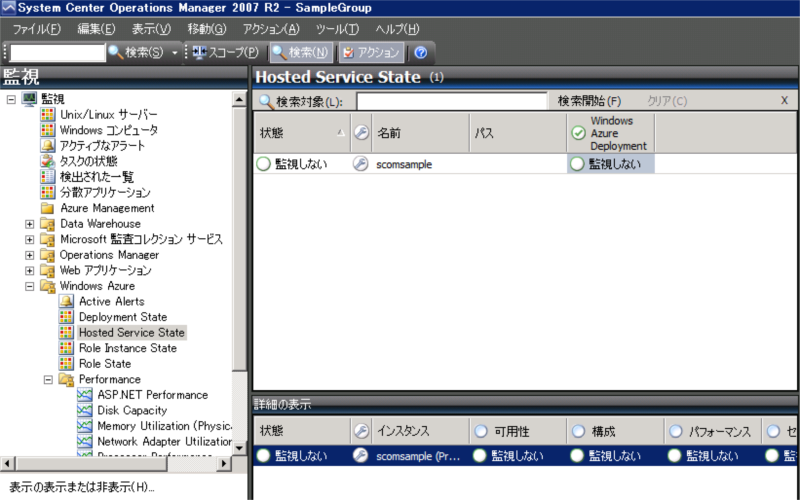Click scomsample row's wrench icon
This screenshot has height=500, width=800.
361,164
